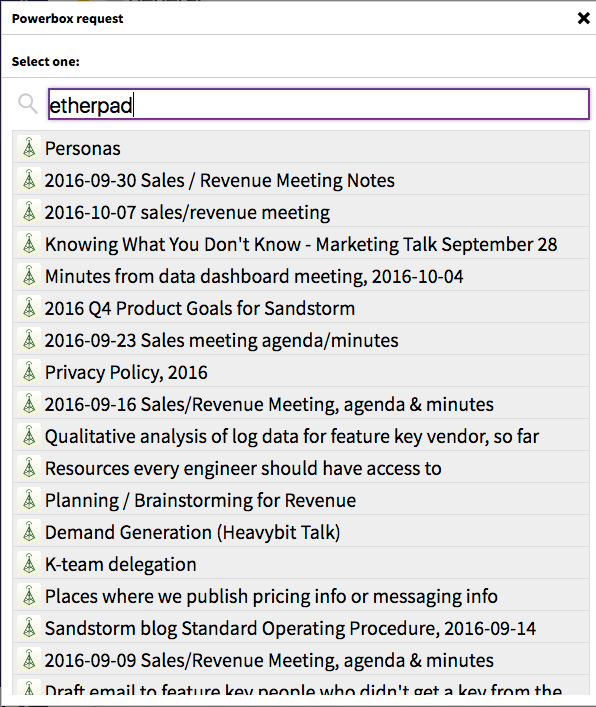This screenshot has width=596, height=707.
Task: Open Places where we publish pricing info
Action: [x=301, y=596]
